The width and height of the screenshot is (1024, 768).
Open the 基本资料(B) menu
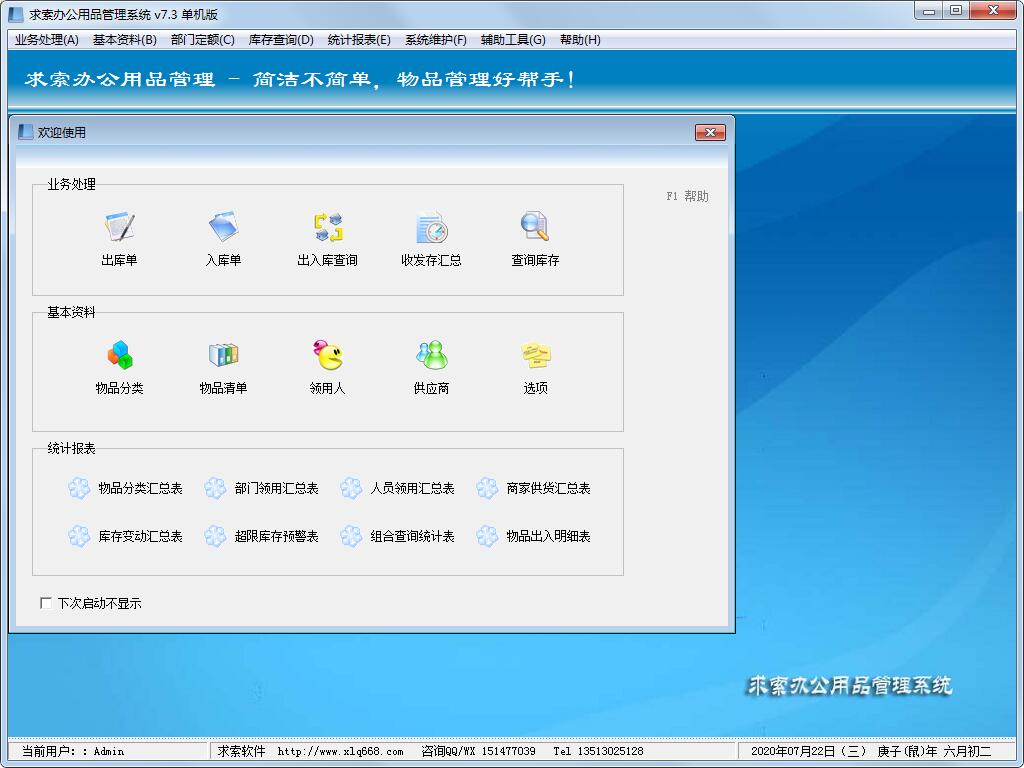pyautogui.click(x=124, y=40)
